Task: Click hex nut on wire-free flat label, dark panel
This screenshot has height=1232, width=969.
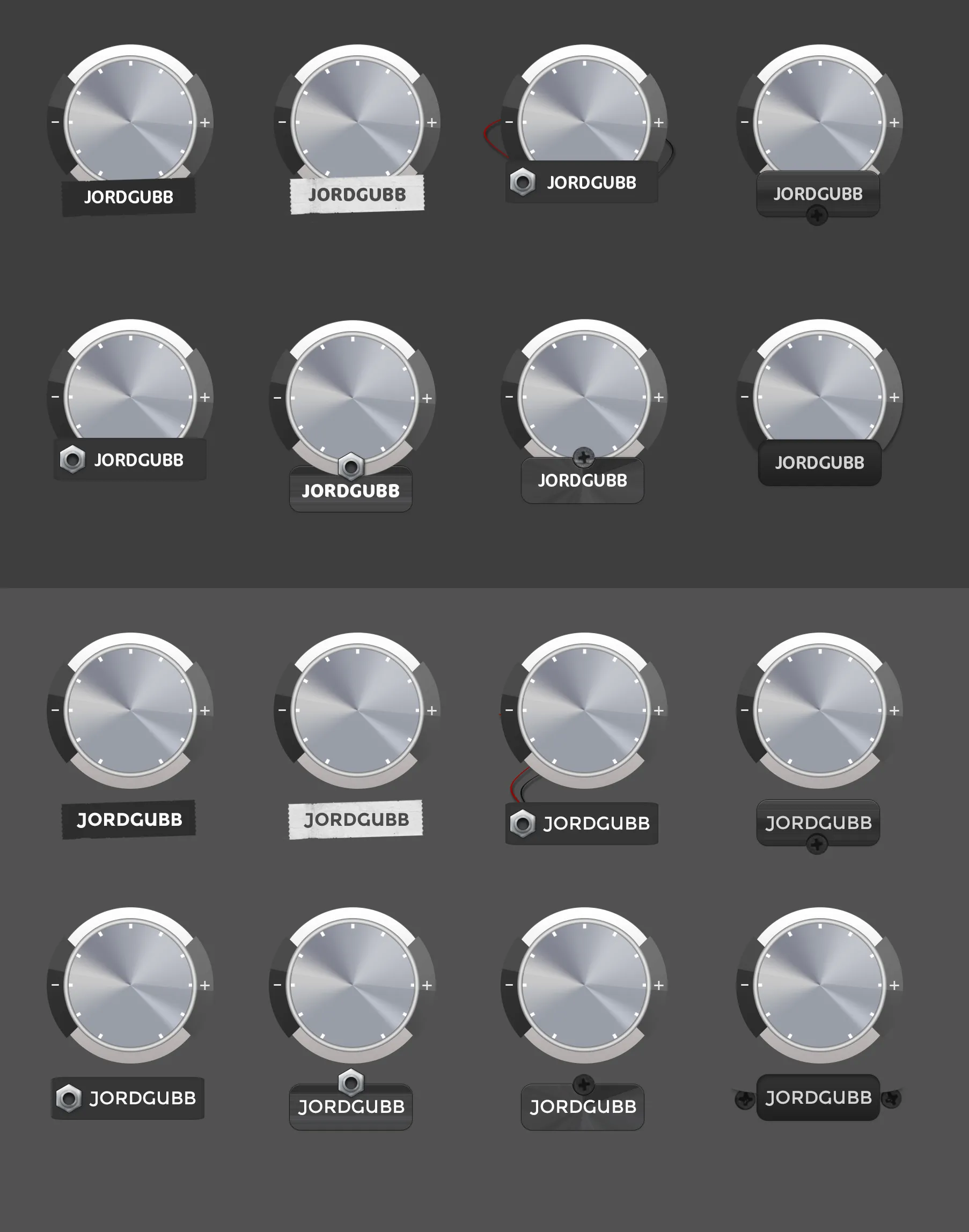Action: pos(72,459)
